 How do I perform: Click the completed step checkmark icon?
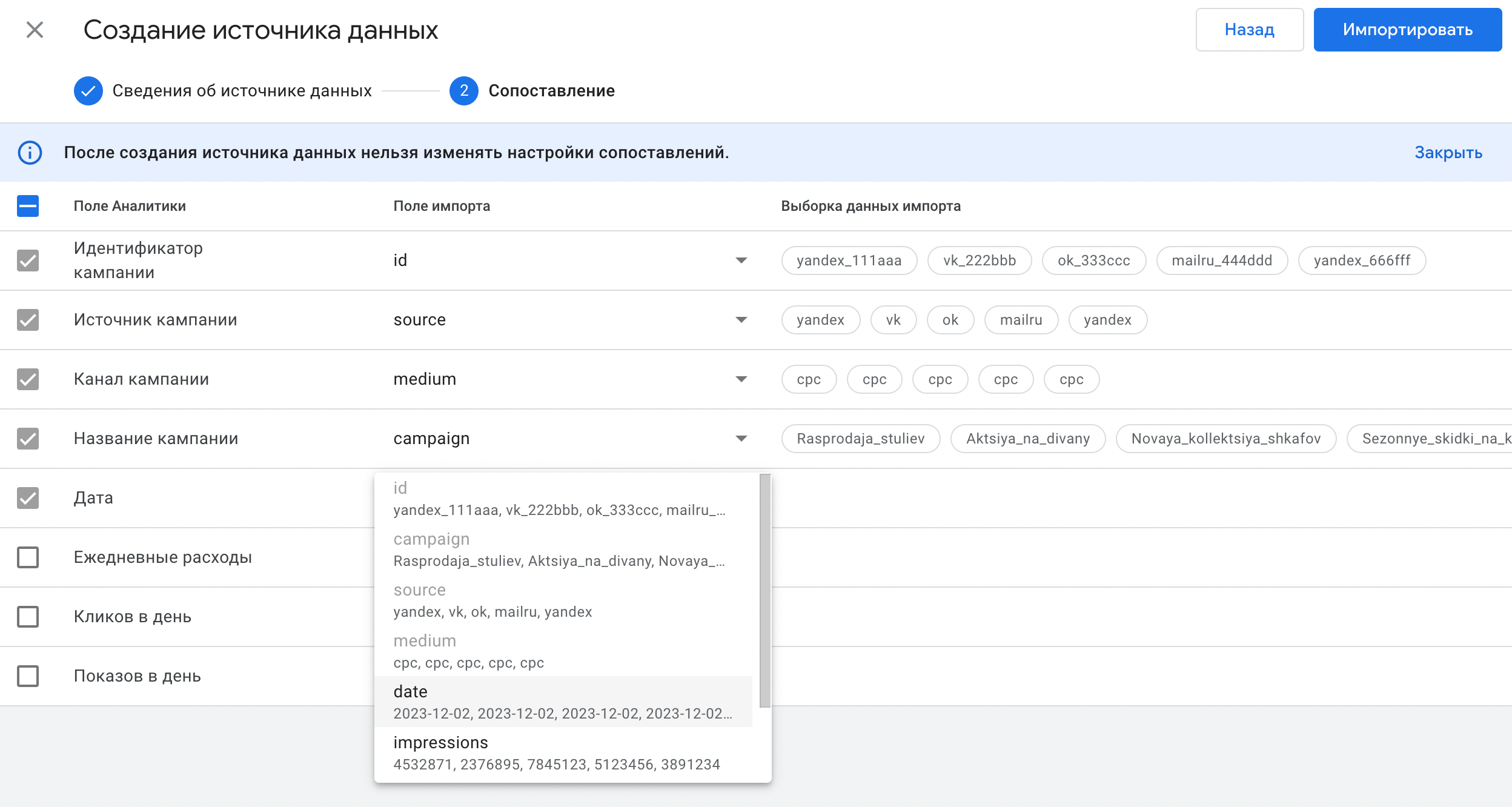[x=88, y=91]
